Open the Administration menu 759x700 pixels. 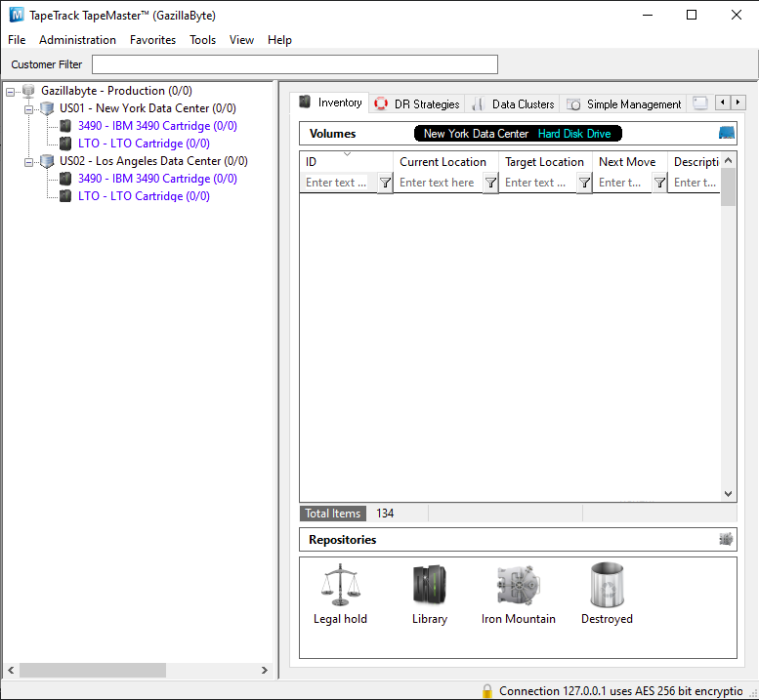tap(77, 40)
